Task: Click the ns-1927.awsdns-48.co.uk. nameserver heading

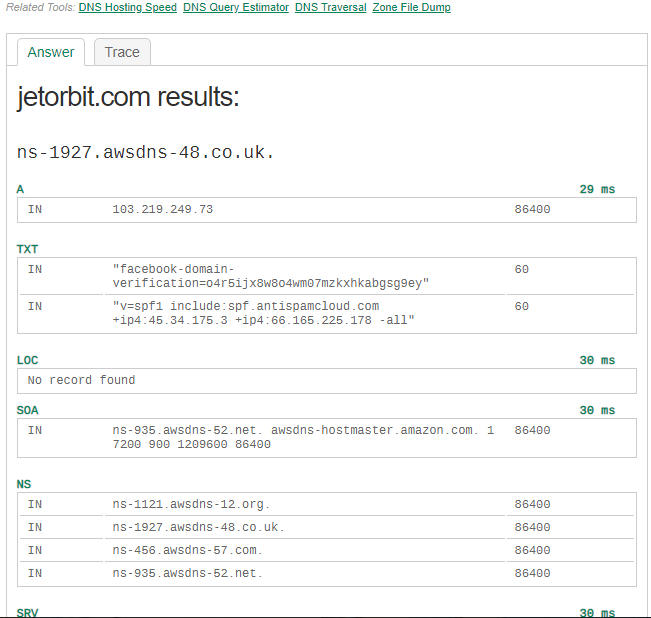Action: tap(145, 152)
